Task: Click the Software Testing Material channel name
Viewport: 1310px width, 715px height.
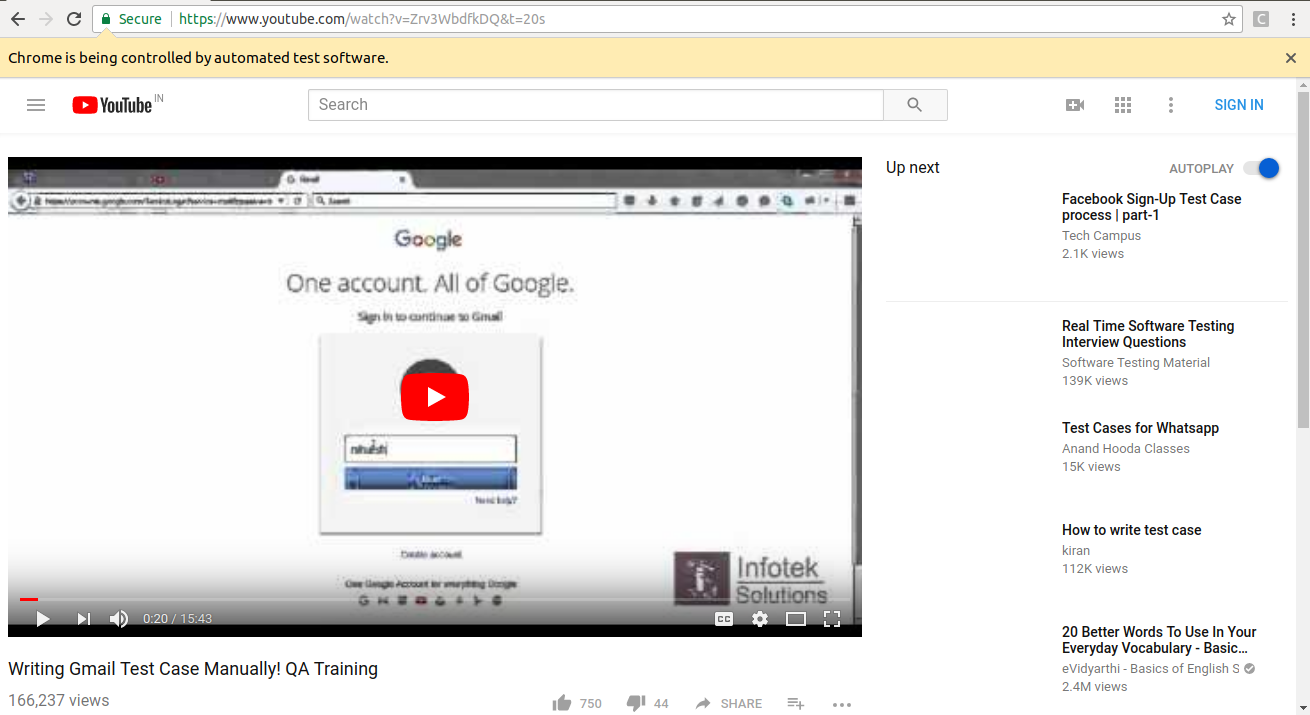Action: point(1136,363)
